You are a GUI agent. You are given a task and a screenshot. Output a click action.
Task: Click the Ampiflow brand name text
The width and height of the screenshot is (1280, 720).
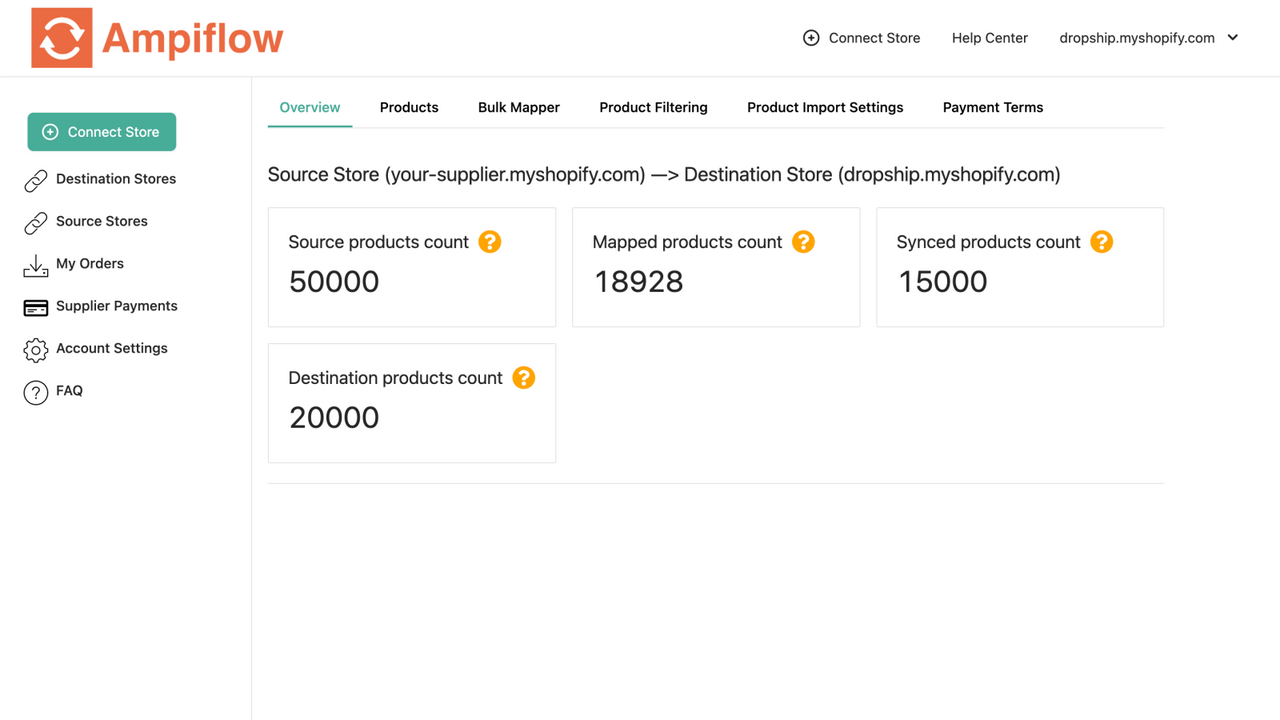[193, 39]
